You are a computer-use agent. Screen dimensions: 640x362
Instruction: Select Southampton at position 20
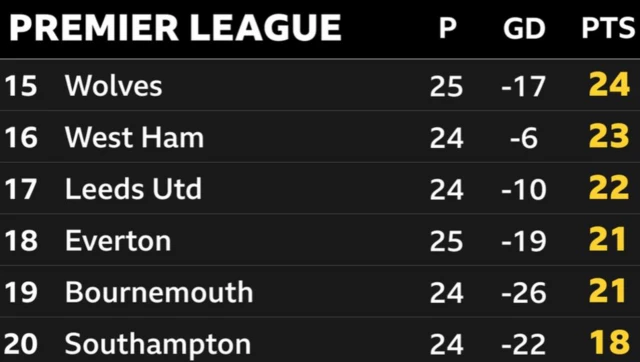point(158,344)
